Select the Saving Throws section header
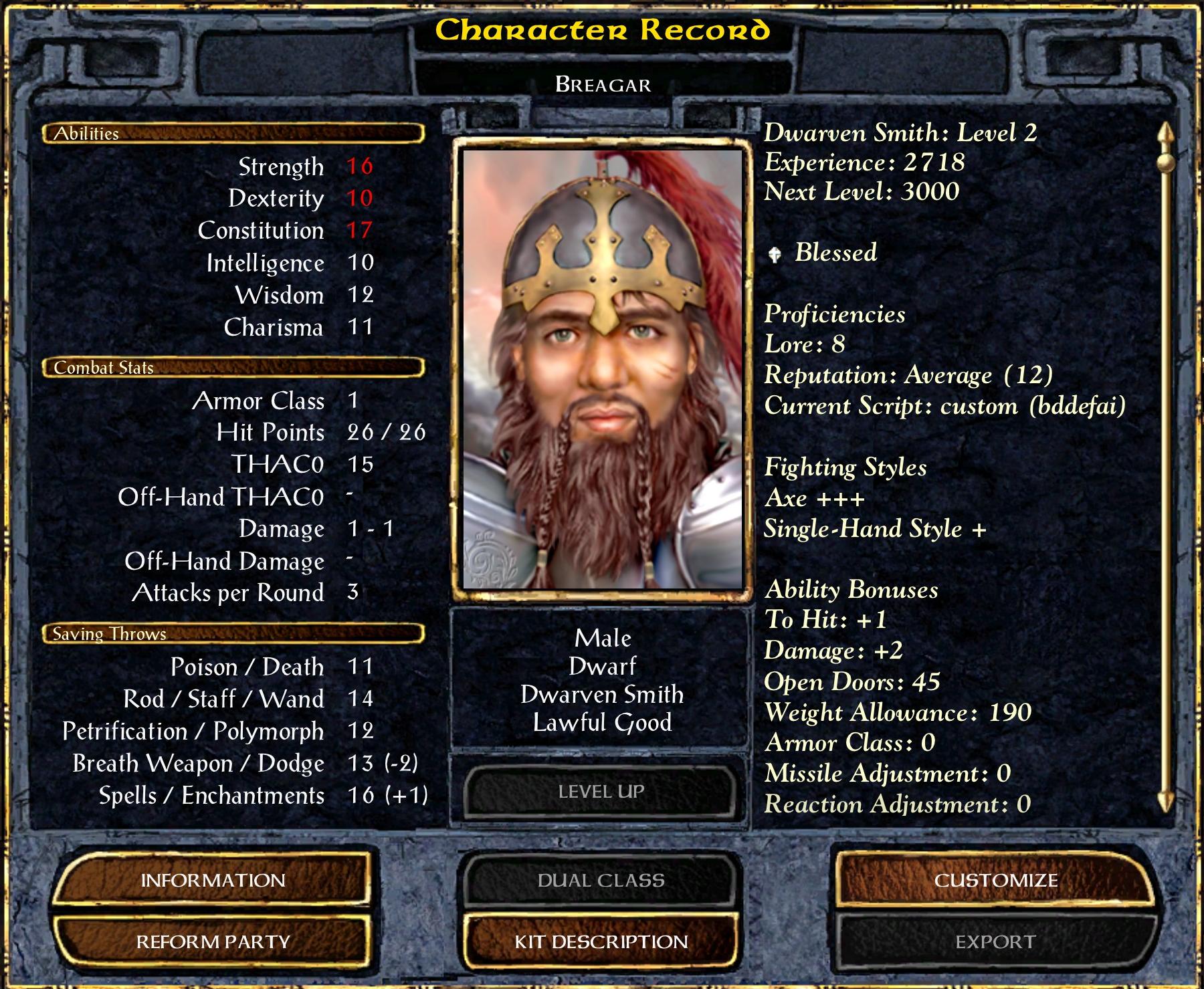Image resolution: width=1204 pixels, height=989 pixels. tap(233, 633)
